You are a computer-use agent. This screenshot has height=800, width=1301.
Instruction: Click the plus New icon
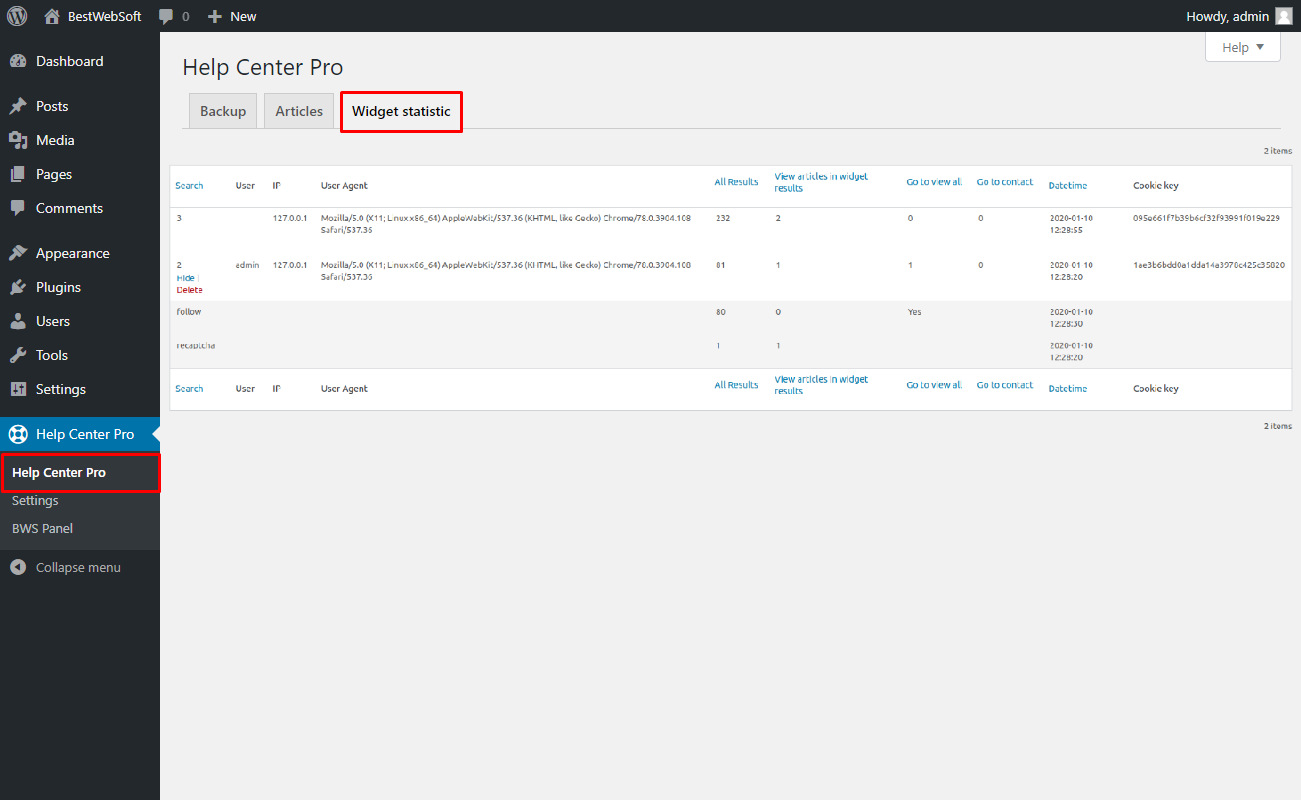tap(214, 16)
